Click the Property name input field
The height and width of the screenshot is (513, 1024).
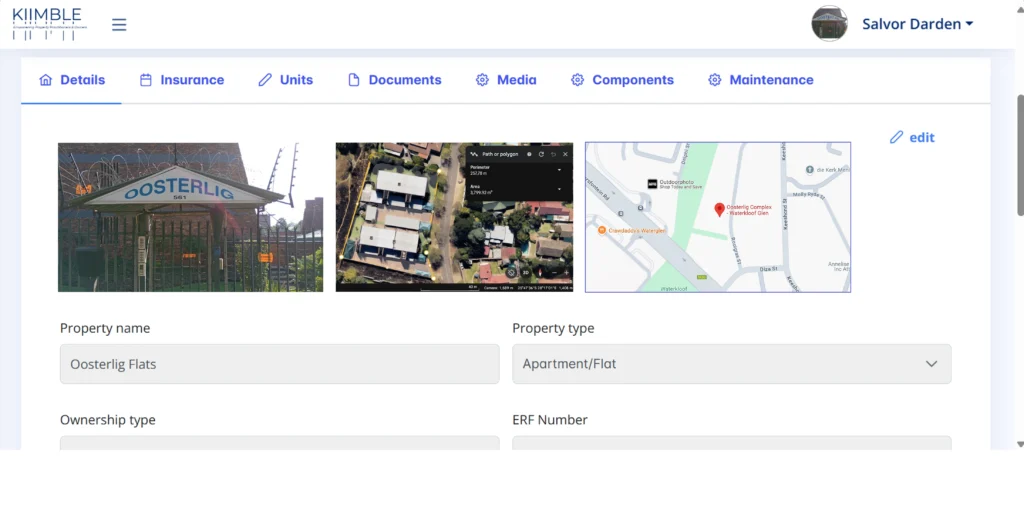pos(279,364)
